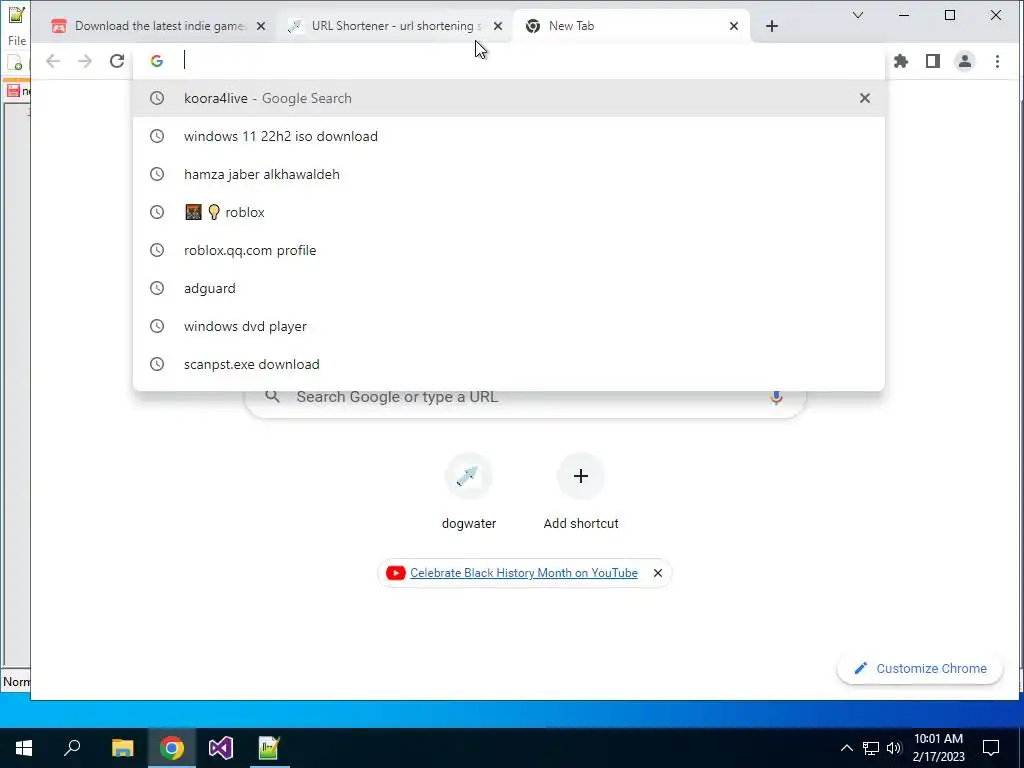Click the Customize Chrome button
The width and height of the screenshot is (1024, 768).
[920, 668]
